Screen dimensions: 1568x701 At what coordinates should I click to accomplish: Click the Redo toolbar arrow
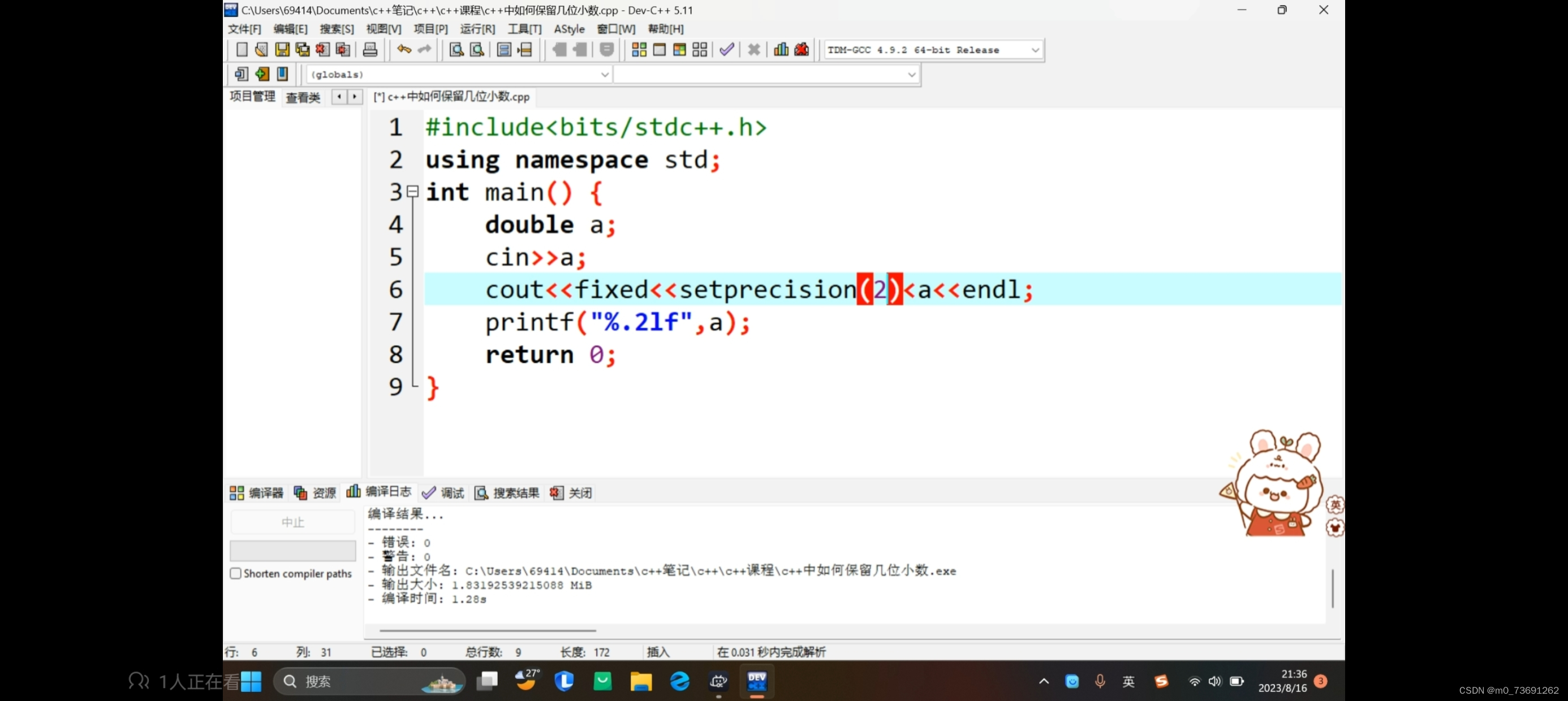[x=424, y=49]
